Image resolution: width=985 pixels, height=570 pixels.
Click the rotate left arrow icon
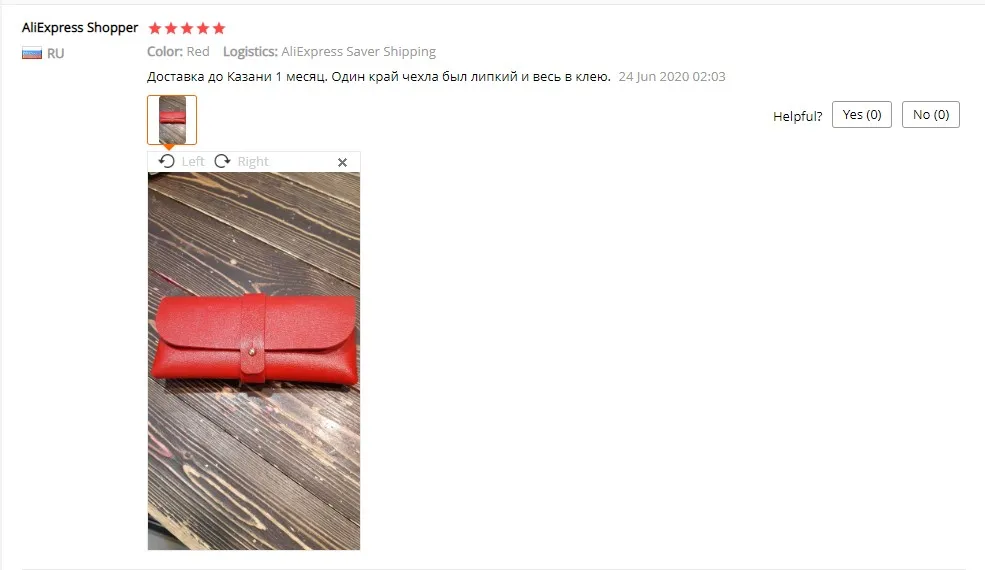coord(166,162)
